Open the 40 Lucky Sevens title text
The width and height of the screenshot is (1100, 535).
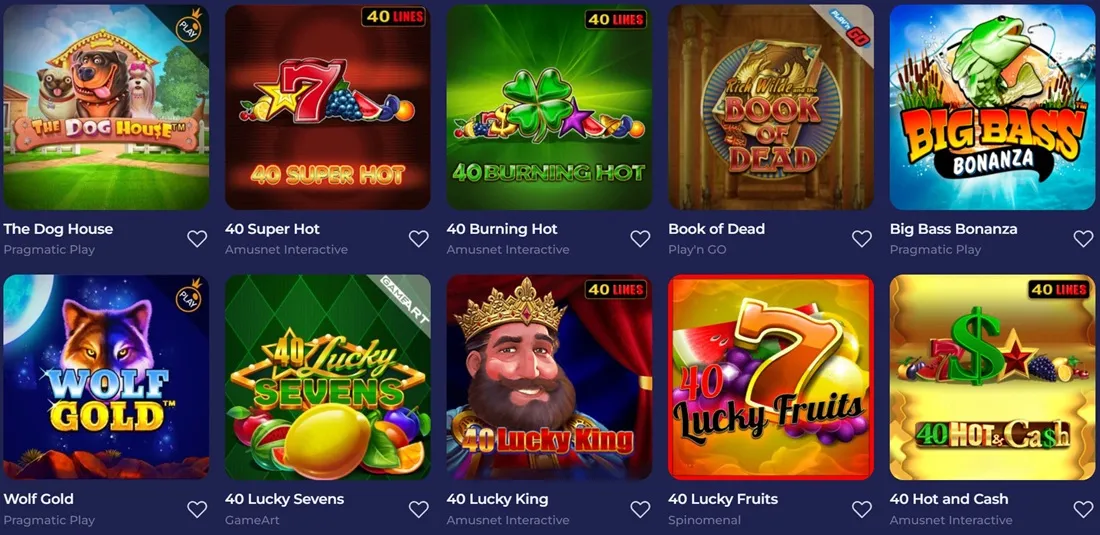(285, 499)
